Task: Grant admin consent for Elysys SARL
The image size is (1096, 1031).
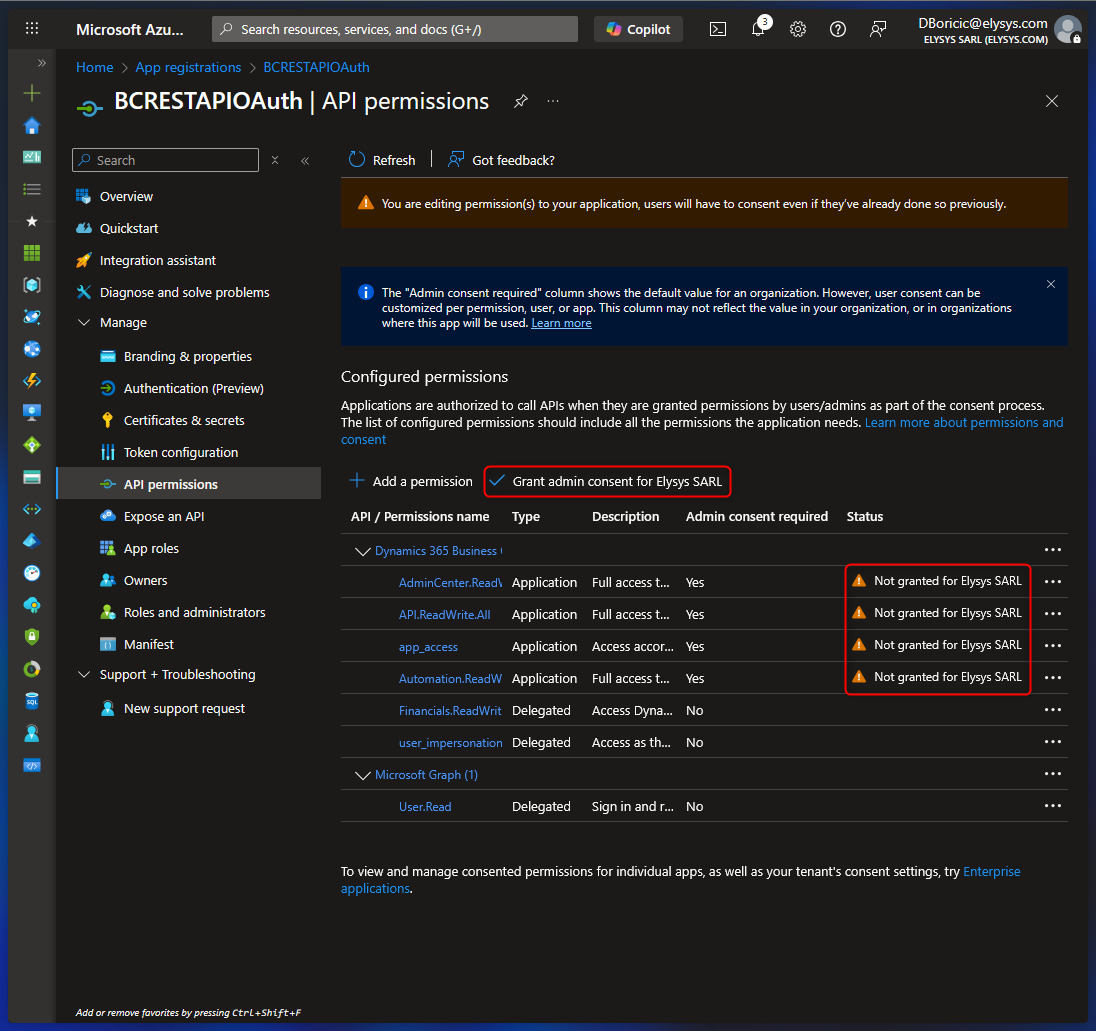Action: point(606,481)
